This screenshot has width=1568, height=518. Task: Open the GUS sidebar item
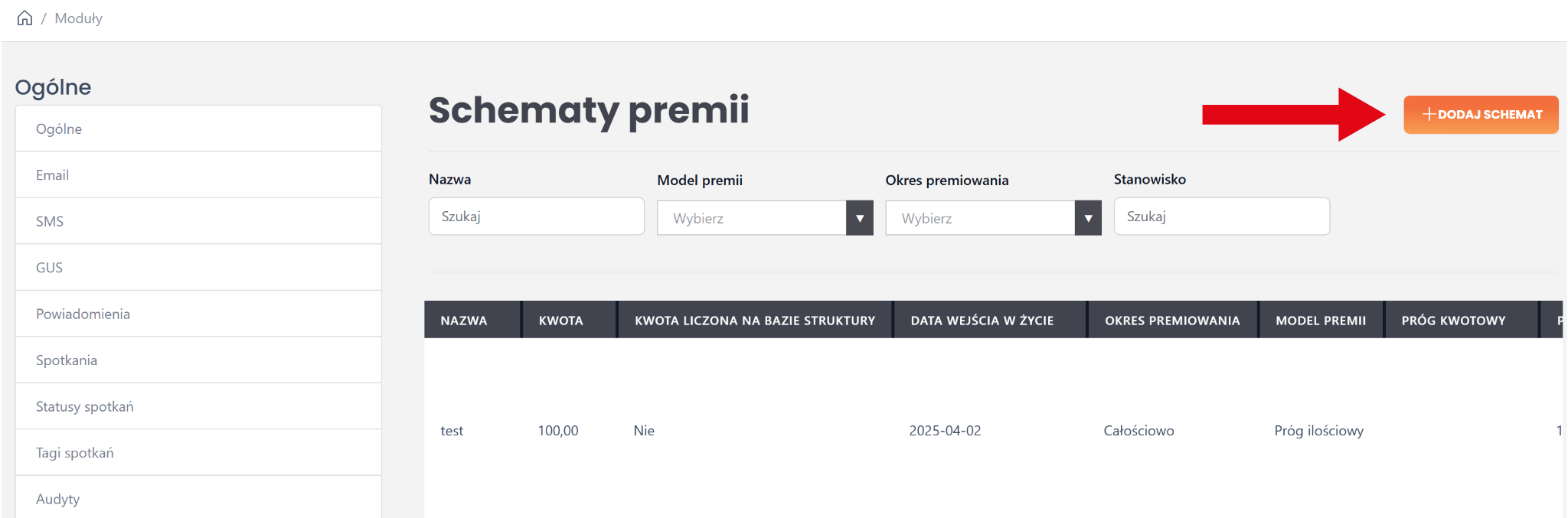coord(49,268)
